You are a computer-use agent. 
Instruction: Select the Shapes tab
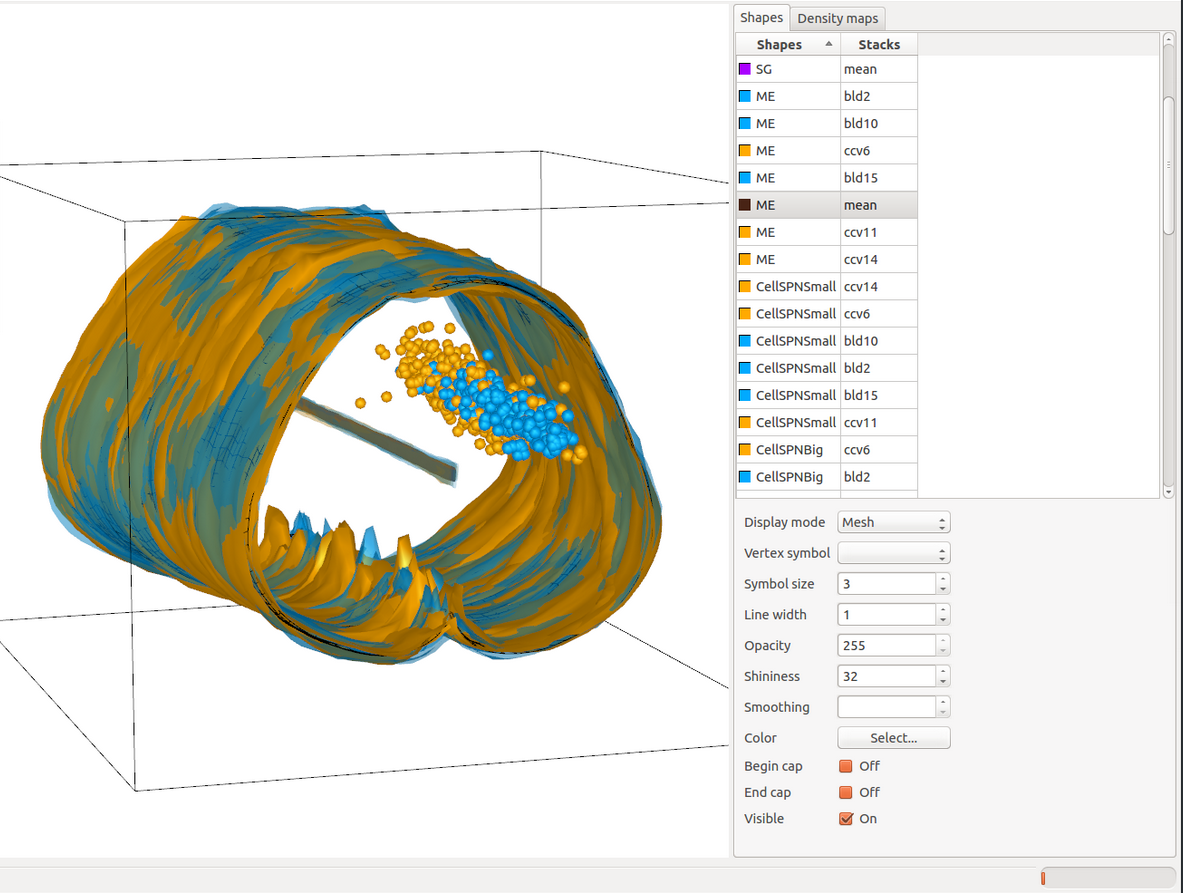point(761,18)
